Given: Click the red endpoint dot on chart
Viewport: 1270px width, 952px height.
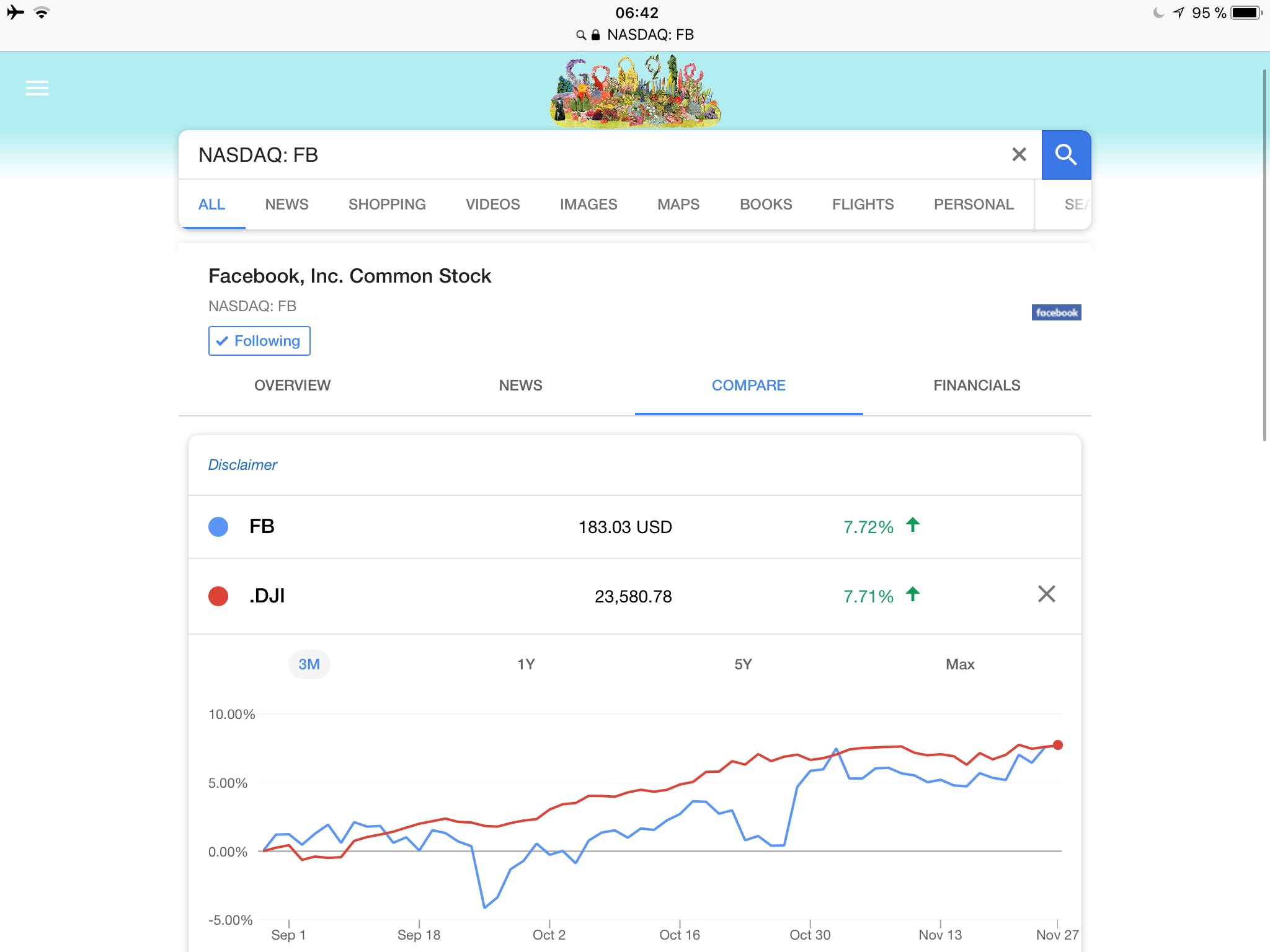Looking at the screenshot, I should [1057, 745].
